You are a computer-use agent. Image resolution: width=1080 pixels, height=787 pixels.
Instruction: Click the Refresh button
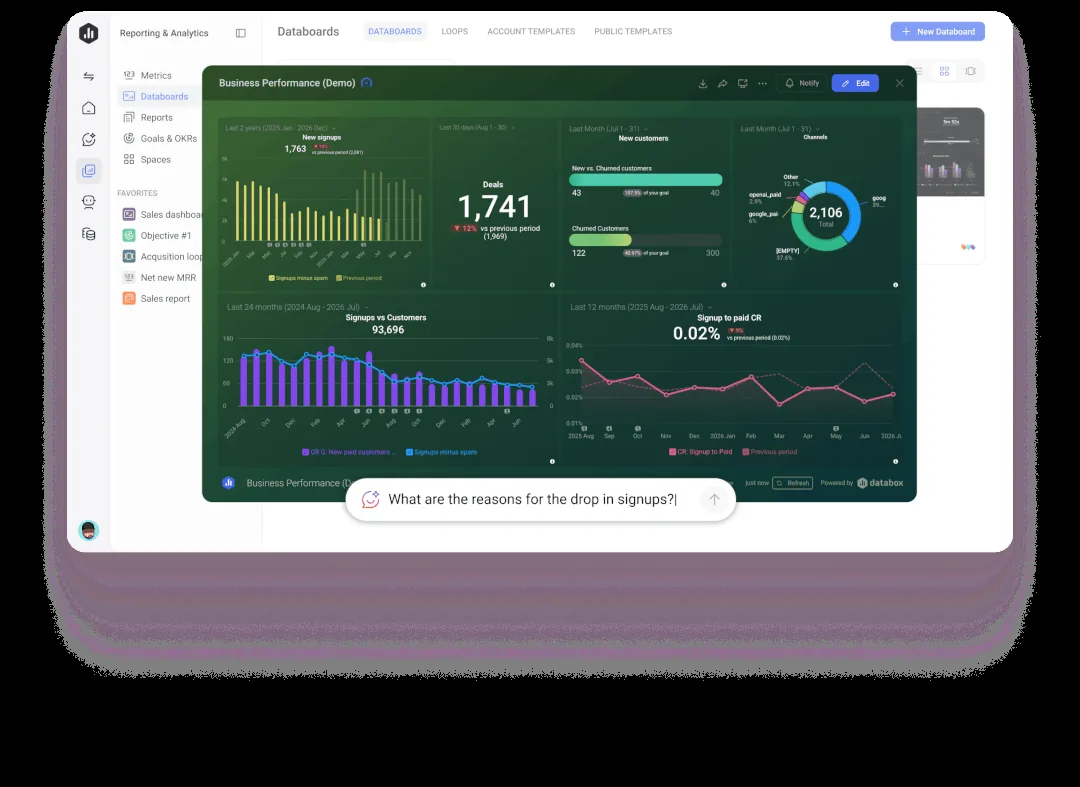click(793, 483)
